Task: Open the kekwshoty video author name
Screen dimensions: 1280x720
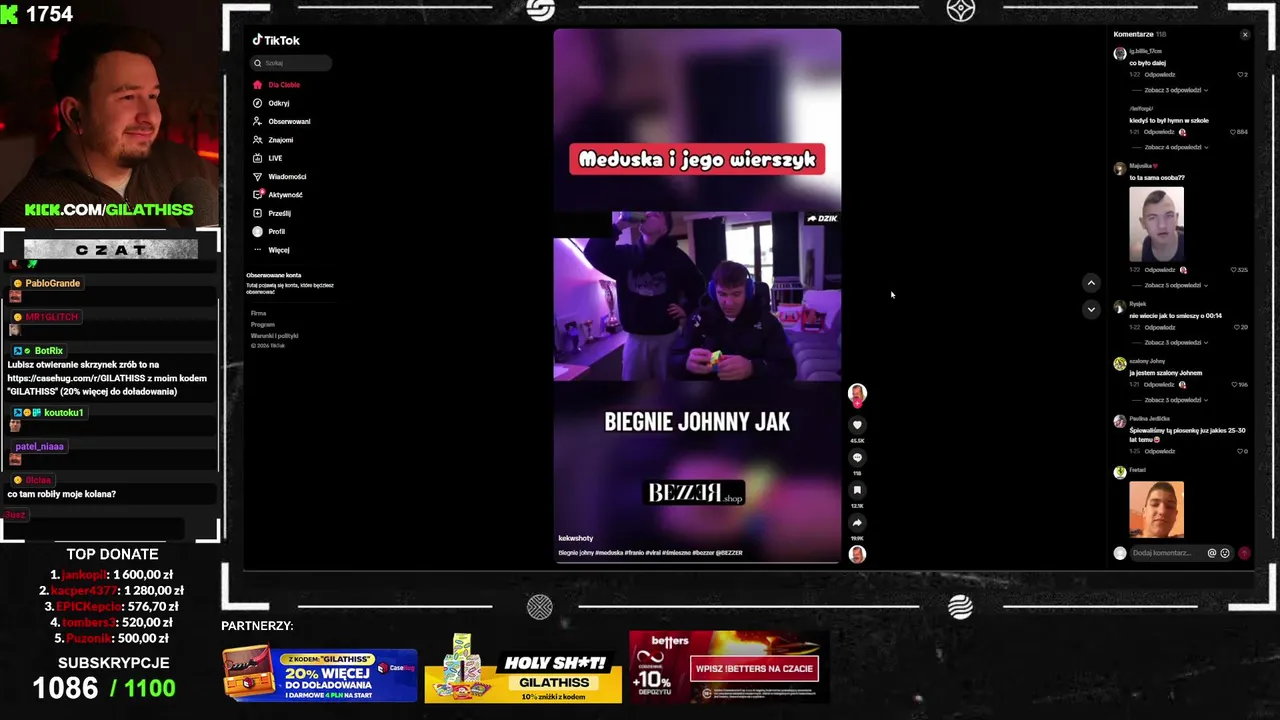Action: click(x=575, y=538)
